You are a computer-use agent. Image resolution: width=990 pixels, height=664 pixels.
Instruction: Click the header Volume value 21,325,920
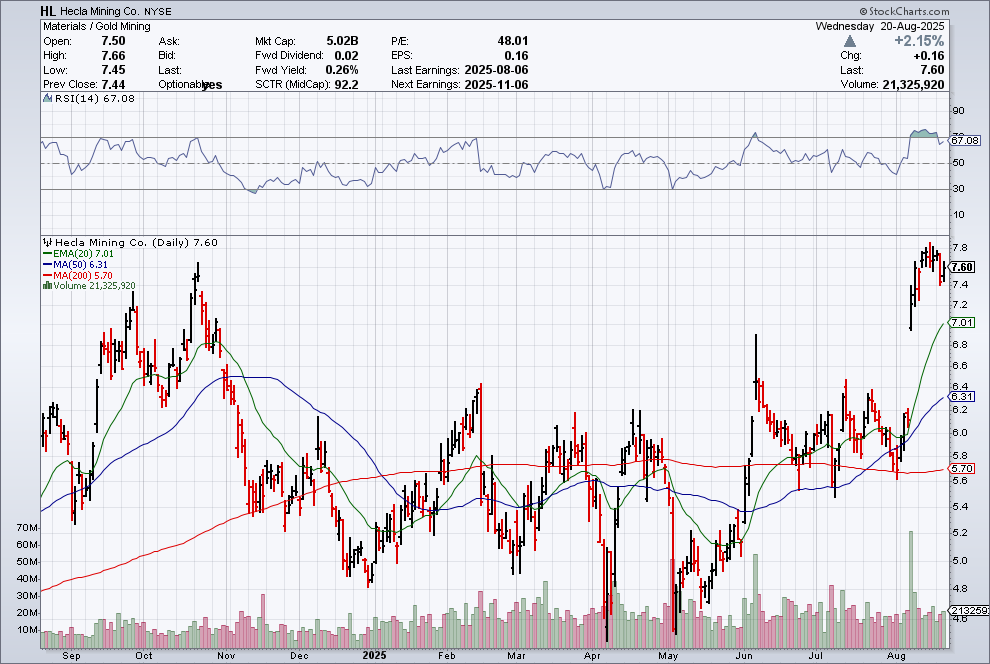[914, 85]
